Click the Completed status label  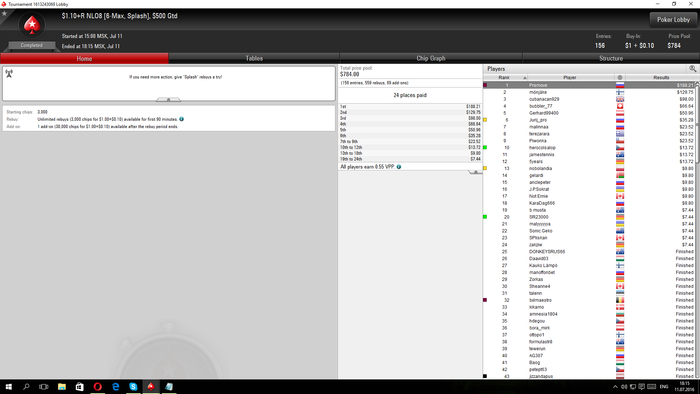[x=31, y=46]
